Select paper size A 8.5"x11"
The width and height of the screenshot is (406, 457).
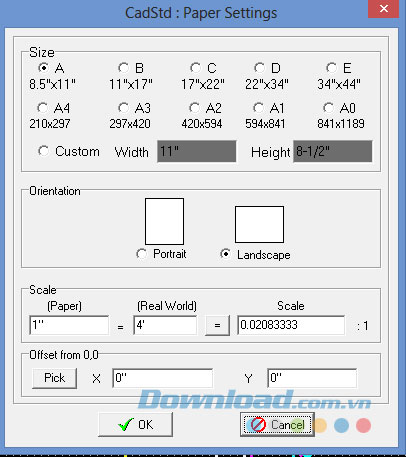[43, 68]
